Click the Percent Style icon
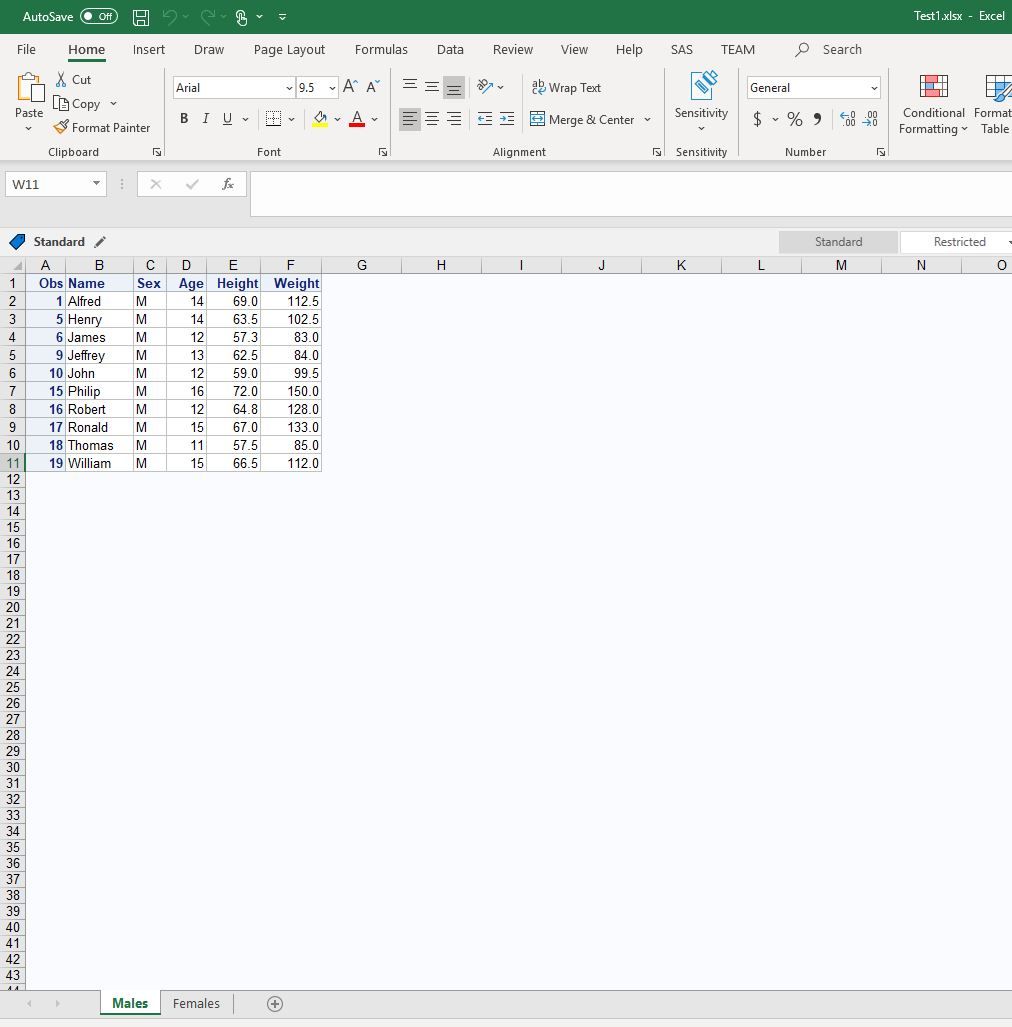The height and width of the screenshot is (1027, 1012). pyautogui.click(x=795, y=119)
